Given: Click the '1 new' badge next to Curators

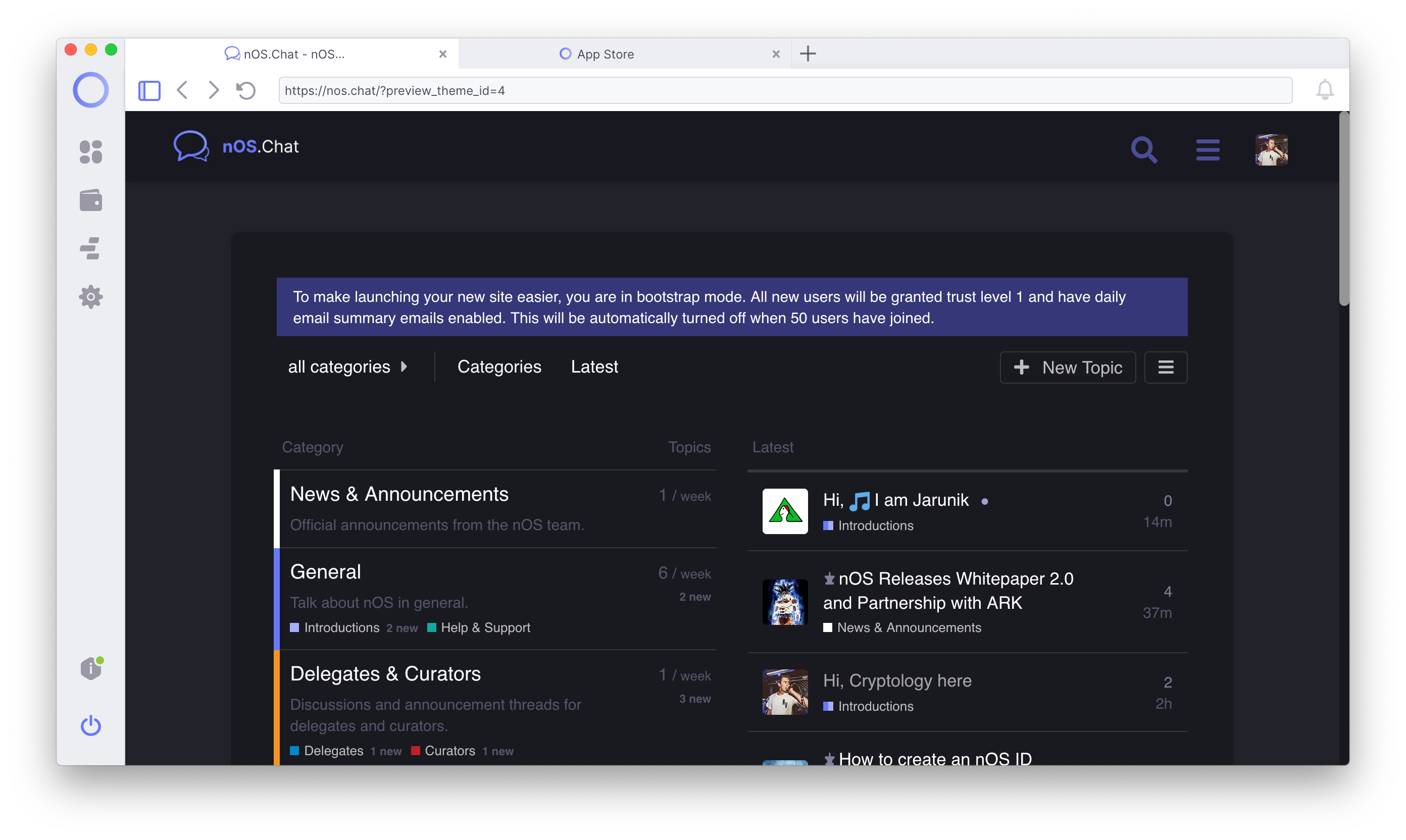Looking at the screenshot, I should click(498, 751).
